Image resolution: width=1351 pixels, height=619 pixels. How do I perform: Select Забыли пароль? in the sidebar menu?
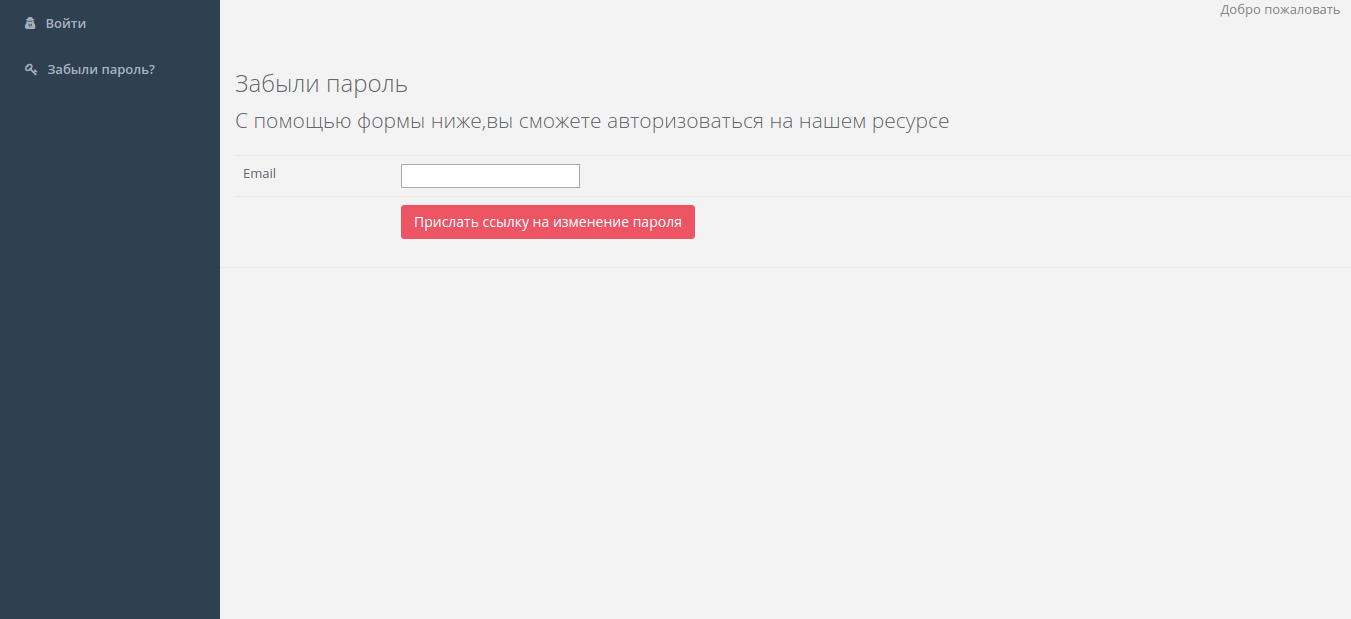100,69
